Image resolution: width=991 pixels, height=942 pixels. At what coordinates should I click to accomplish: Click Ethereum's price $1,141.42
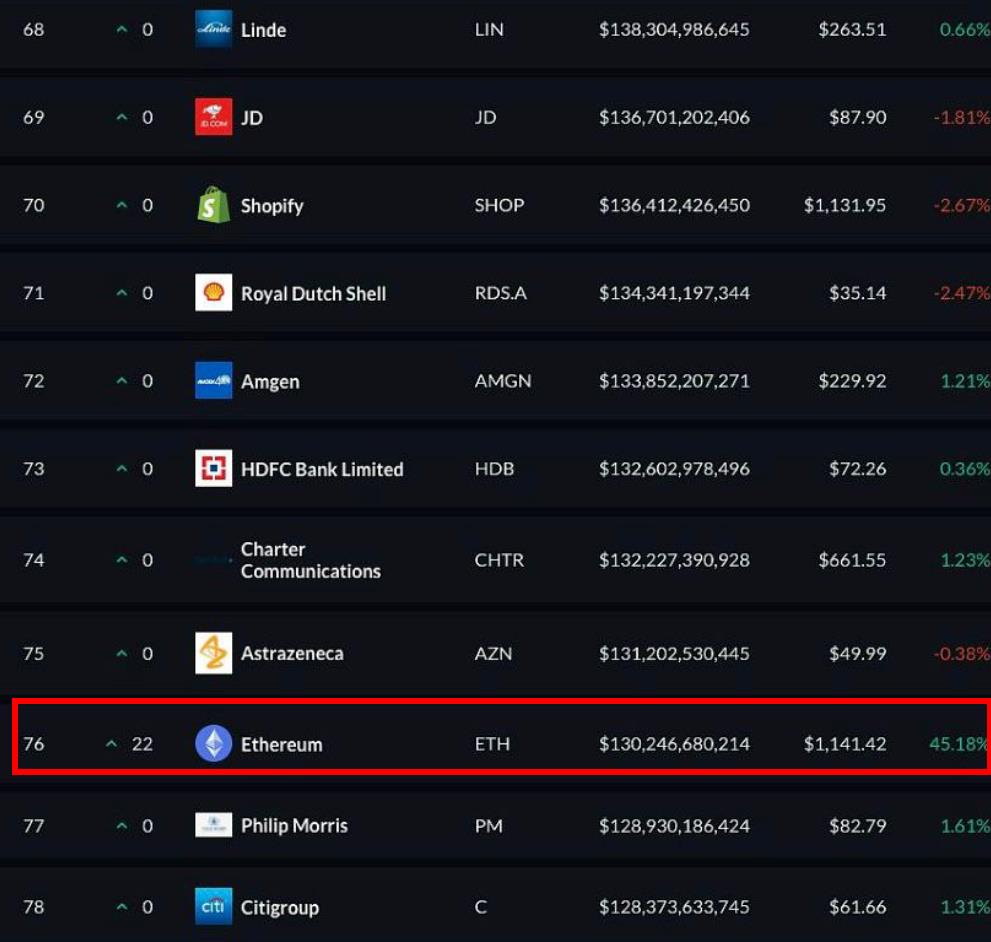tap(845, 743)
